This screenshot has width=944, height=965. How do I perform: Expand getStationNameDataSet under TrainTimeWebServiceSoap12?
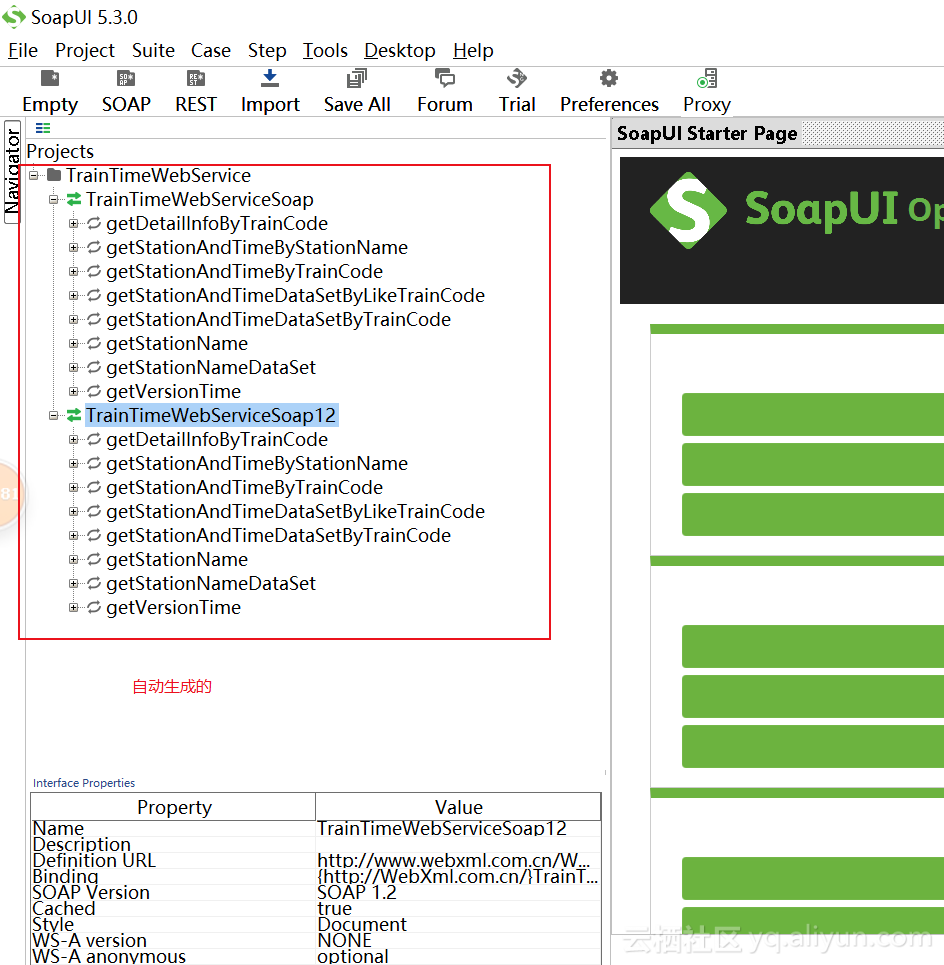(x=73, y=583)
